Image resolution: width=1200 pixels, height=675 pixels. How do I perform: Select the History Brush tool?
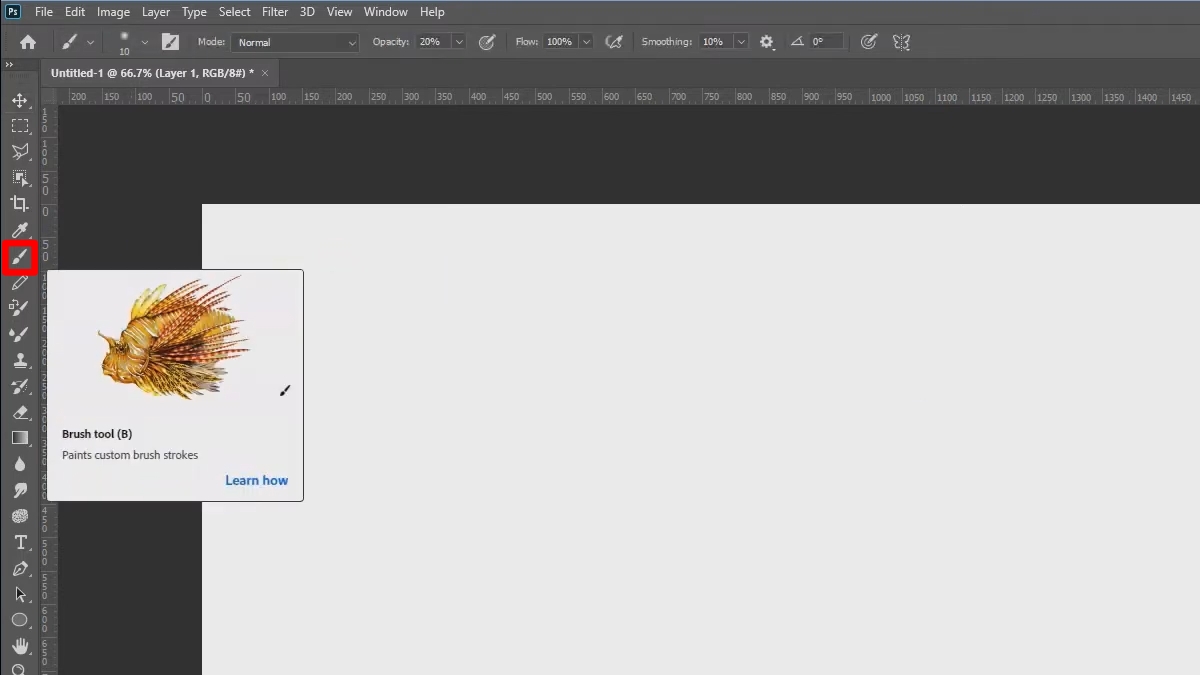[x=20, y=386]
